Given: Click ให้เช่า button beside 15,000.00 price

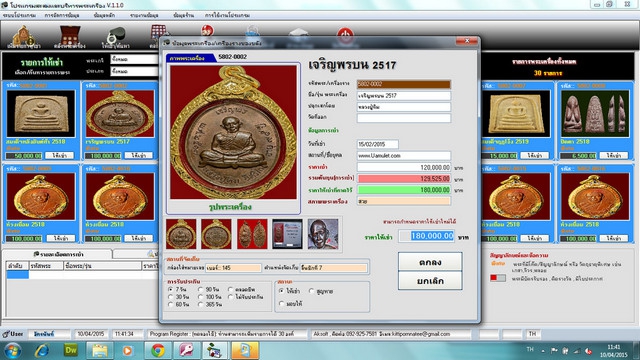Looking at the screenshot, I should coord(534,155).
